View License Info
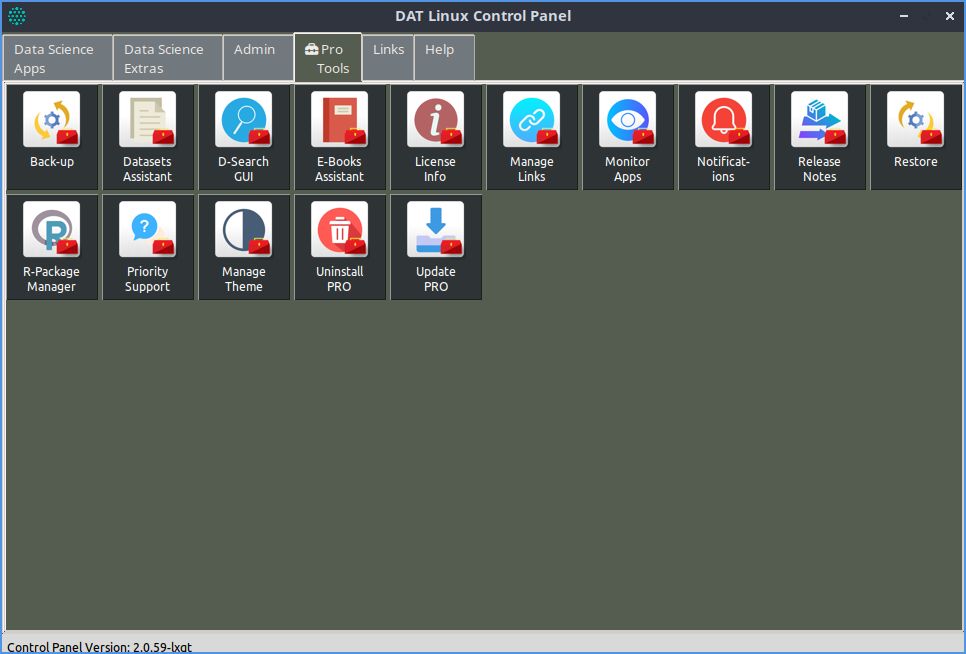 click(436, 137)
